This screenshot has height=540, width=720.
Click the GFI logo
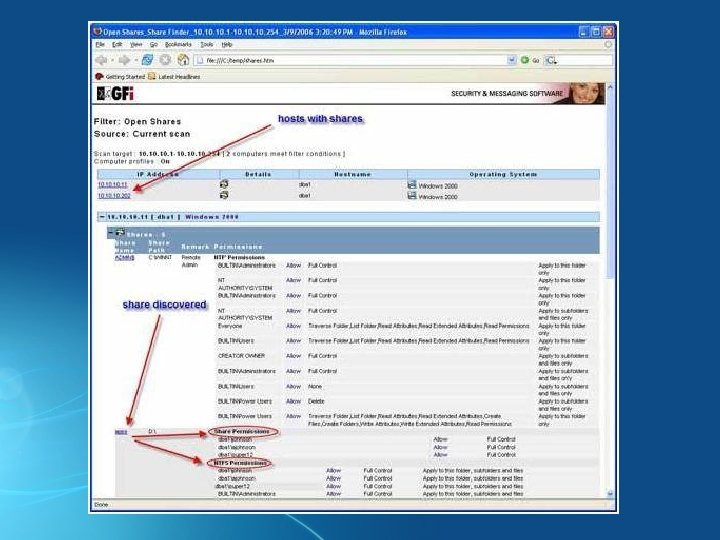115,94
